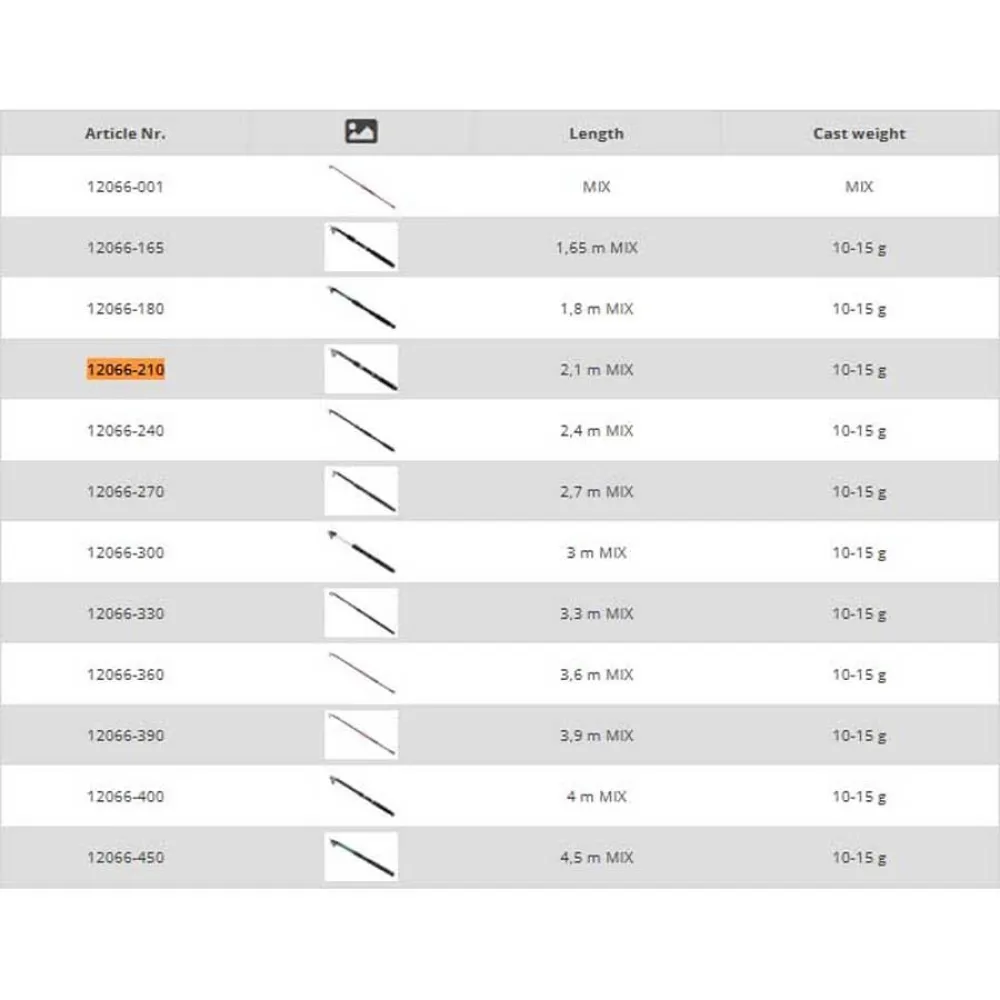The image size is (1000, 1000).
Task: Select the 4,5 m MIX length cell
Action: 597,857
